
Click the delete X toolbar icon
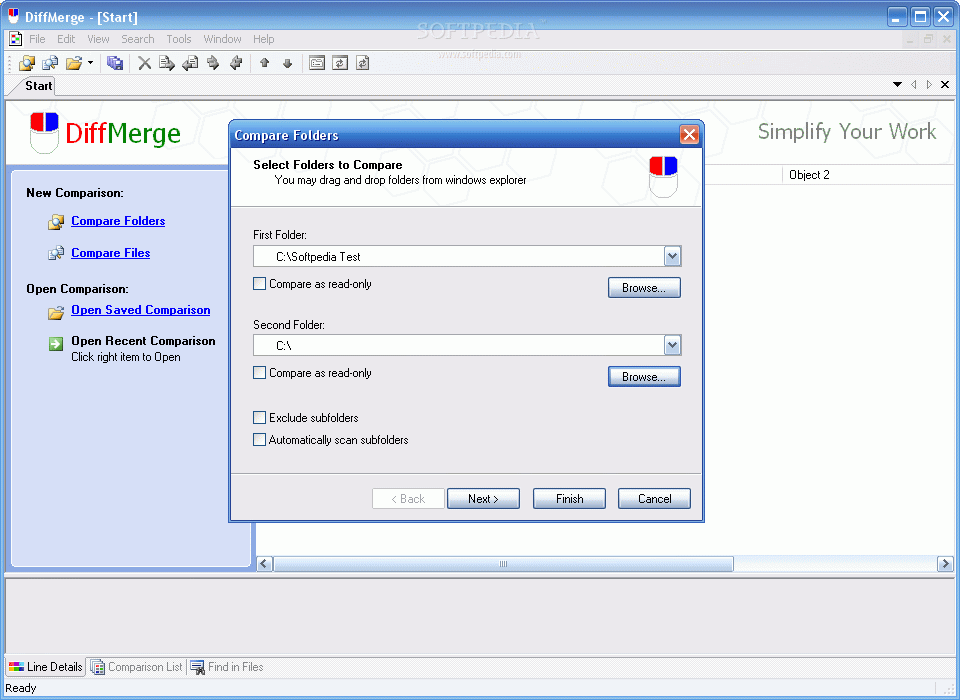(144, 63)
